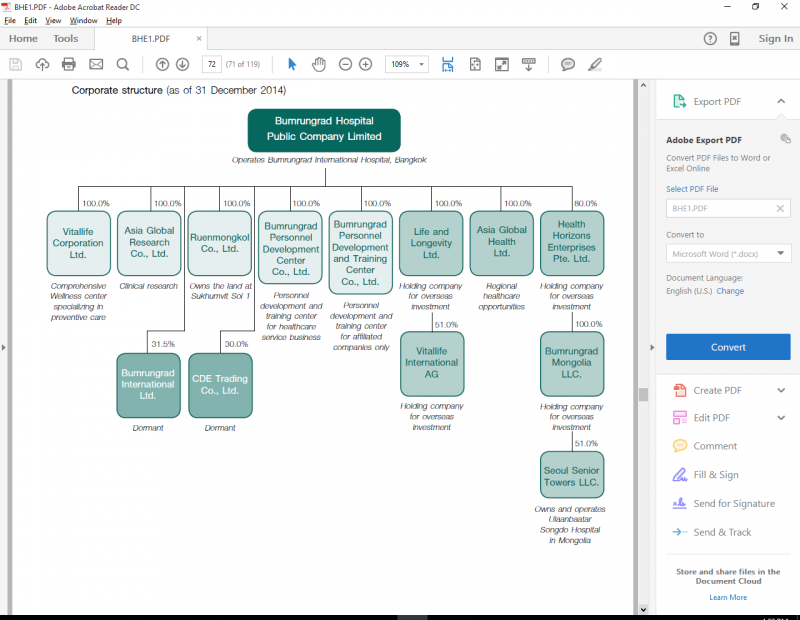800x620 pixels.
Task: Go to next page arrow
Action: [183, 64]
